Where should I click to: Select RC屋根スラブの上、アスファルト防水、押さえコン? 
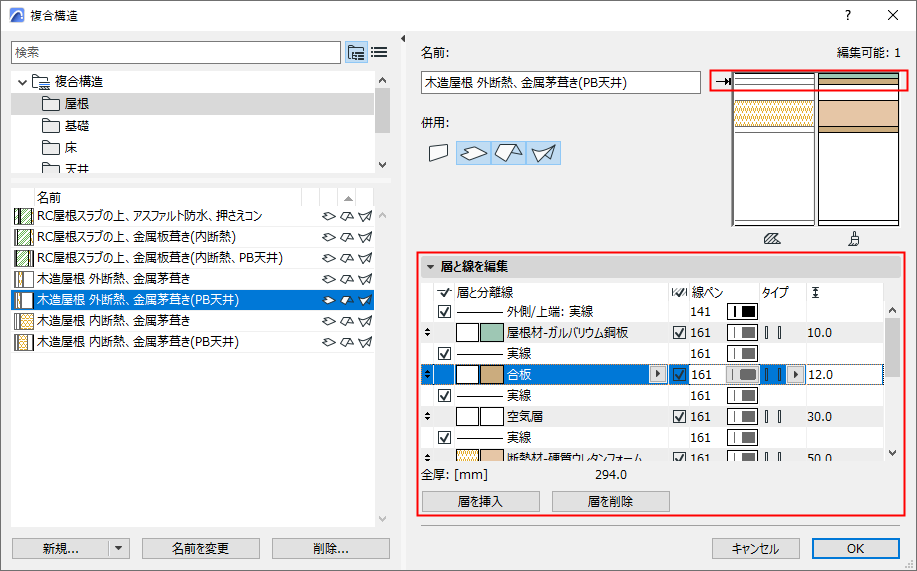click(192, 216)
